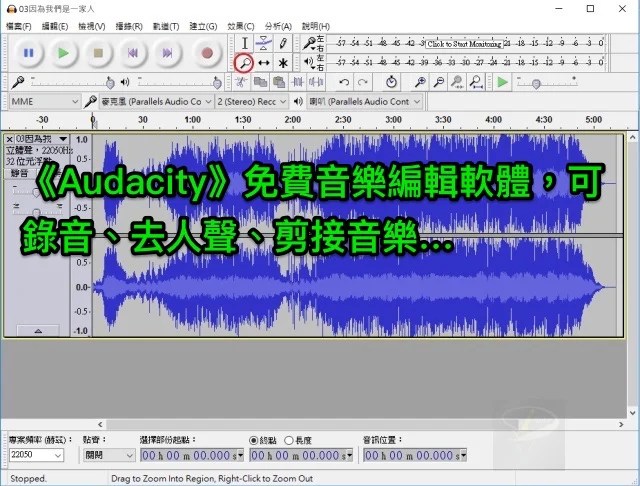Image resolution: width=640 pixels, height=486 pixels.
Task: Select the Selection (I-beam) tool
Action: coord(244,43)
